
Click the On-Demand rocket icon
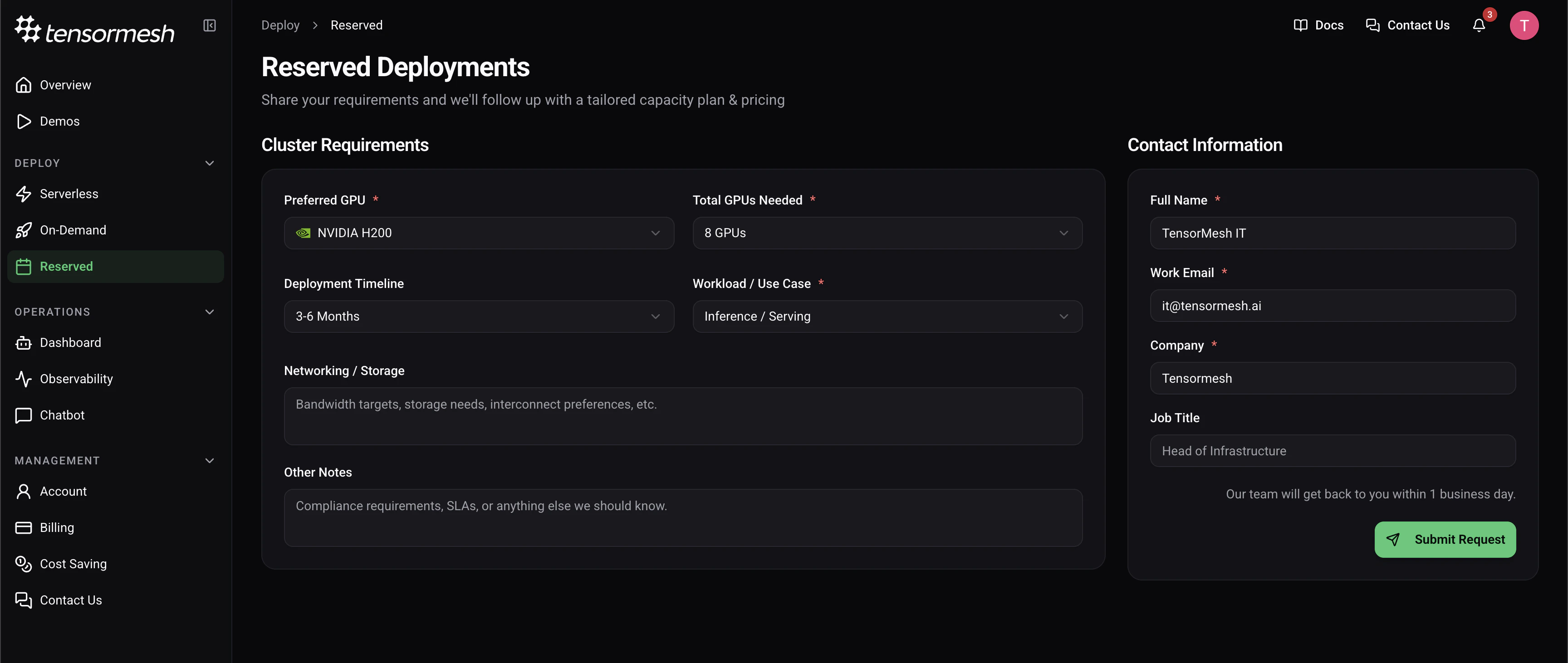(x=23, y=230)
